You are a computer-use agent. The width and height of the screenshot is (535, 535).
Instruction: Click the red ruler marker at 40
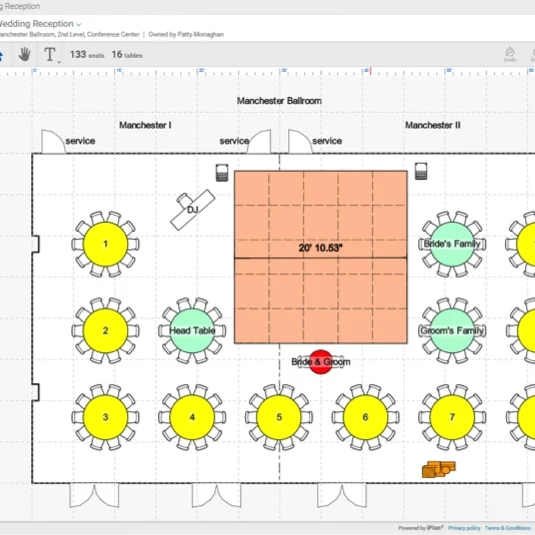371,71
